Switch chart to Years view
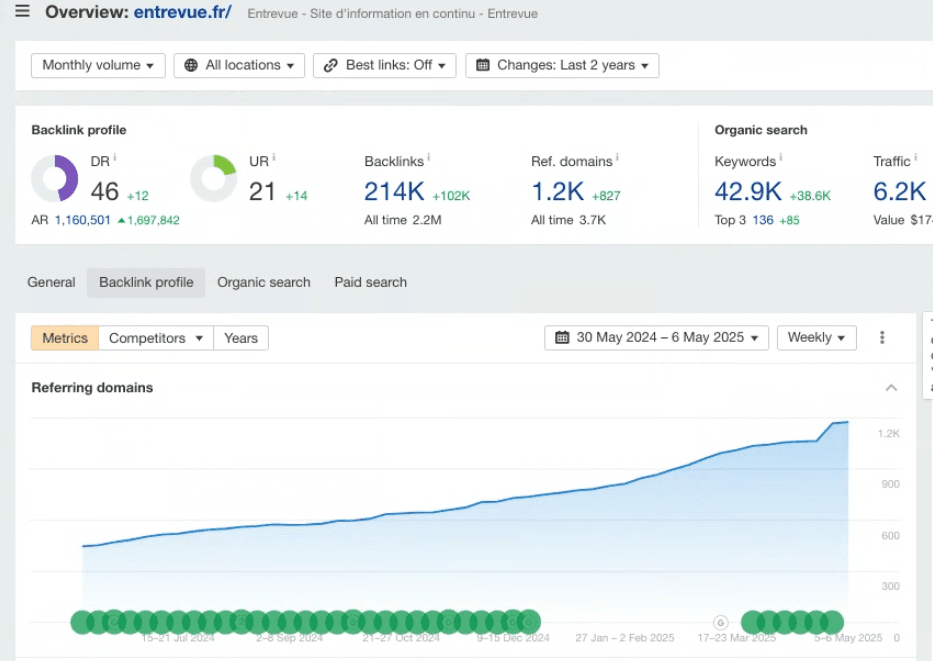Image resolution: width=933 pixels, height=661 pixels. [241, 338]
